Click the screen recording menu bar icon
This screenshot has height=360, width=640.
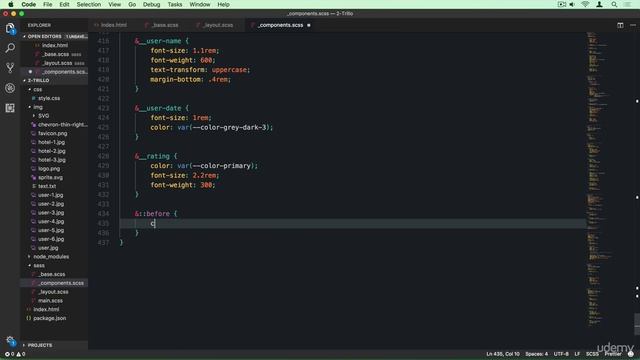point(561,4)
